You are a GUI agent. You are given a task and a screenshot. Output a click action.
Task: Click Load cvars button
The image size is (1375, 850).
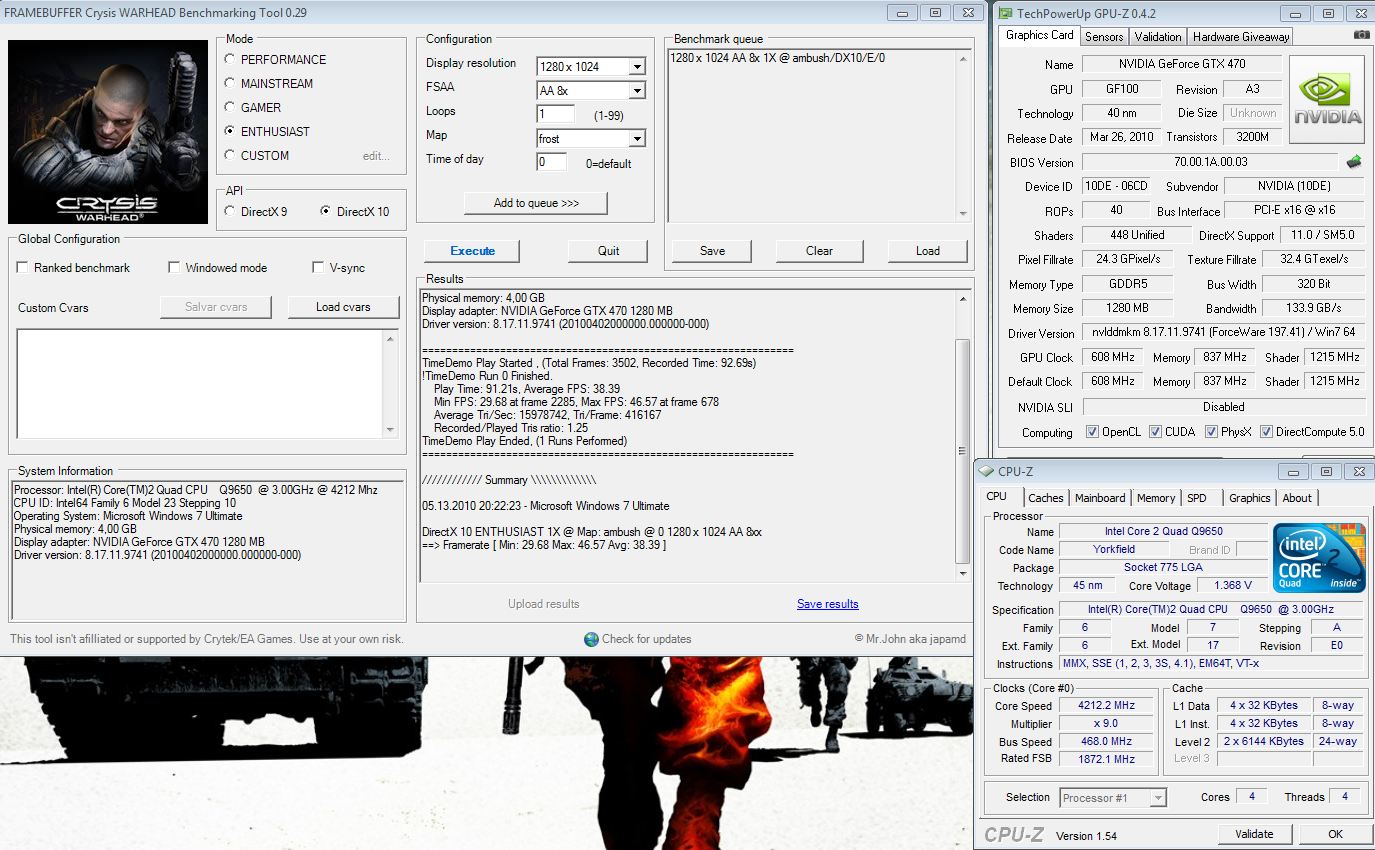343,307
